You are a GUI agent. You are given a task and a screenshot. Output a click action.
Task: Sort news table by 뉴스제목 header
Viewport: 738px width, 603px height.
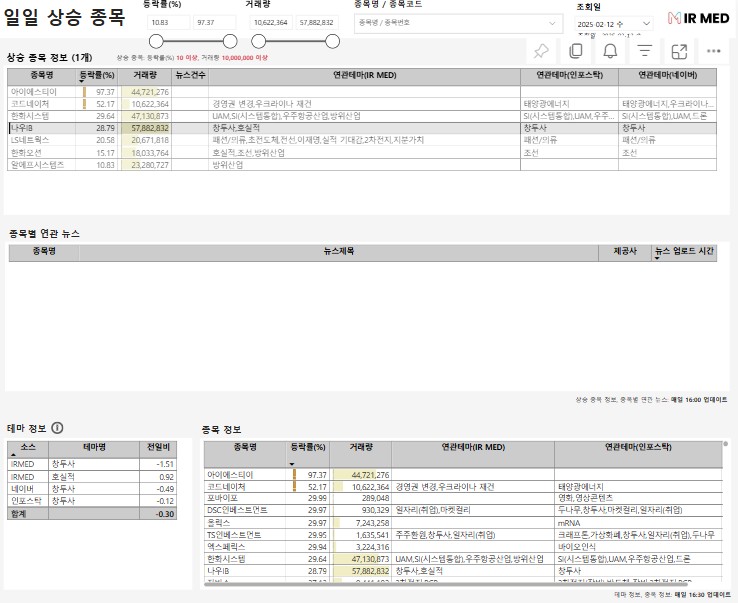coord(339,252)
